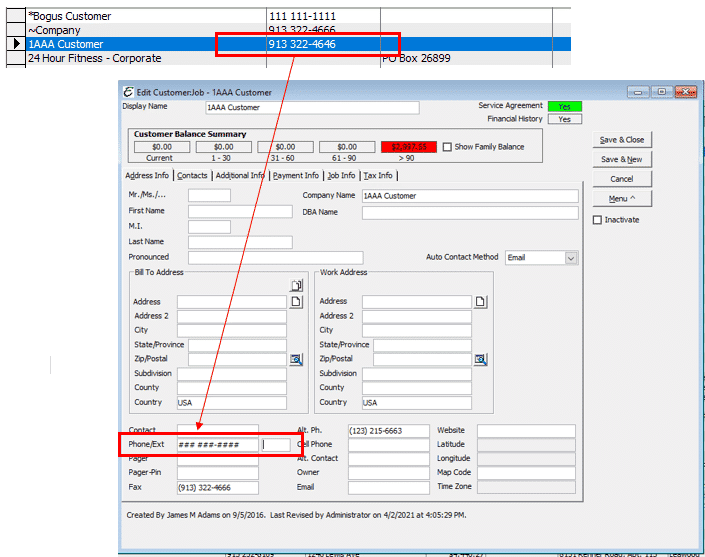Click Bill To Address field

point(232,302)
